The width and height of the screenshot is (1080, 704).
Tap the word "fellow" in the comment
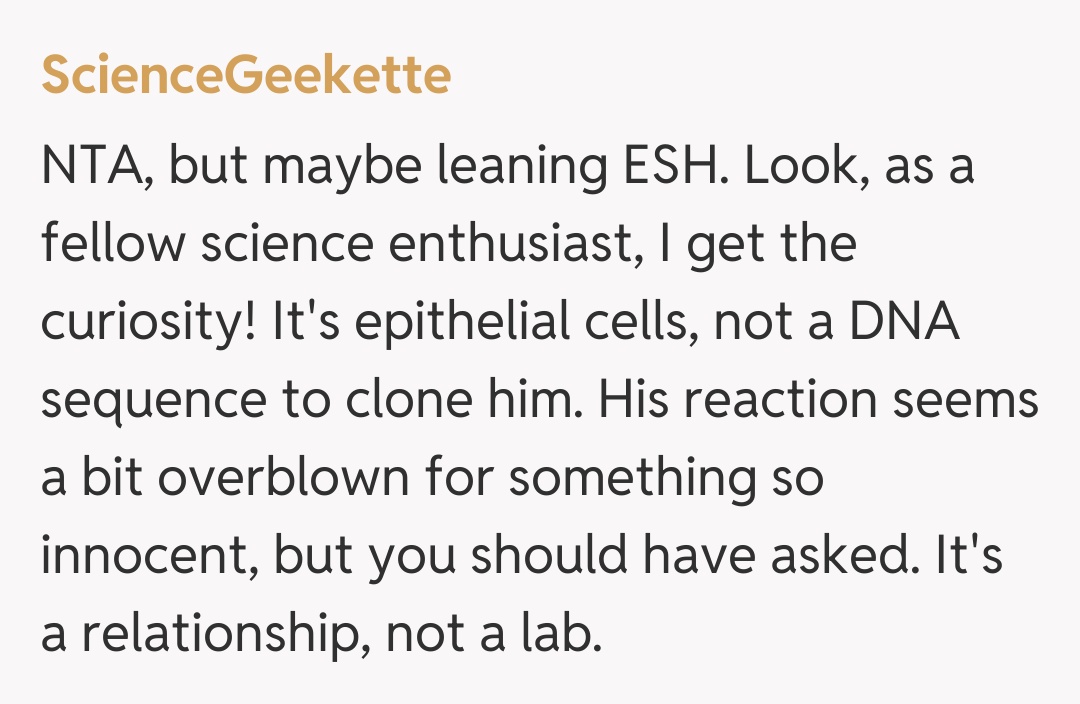[x=109, y=245]
